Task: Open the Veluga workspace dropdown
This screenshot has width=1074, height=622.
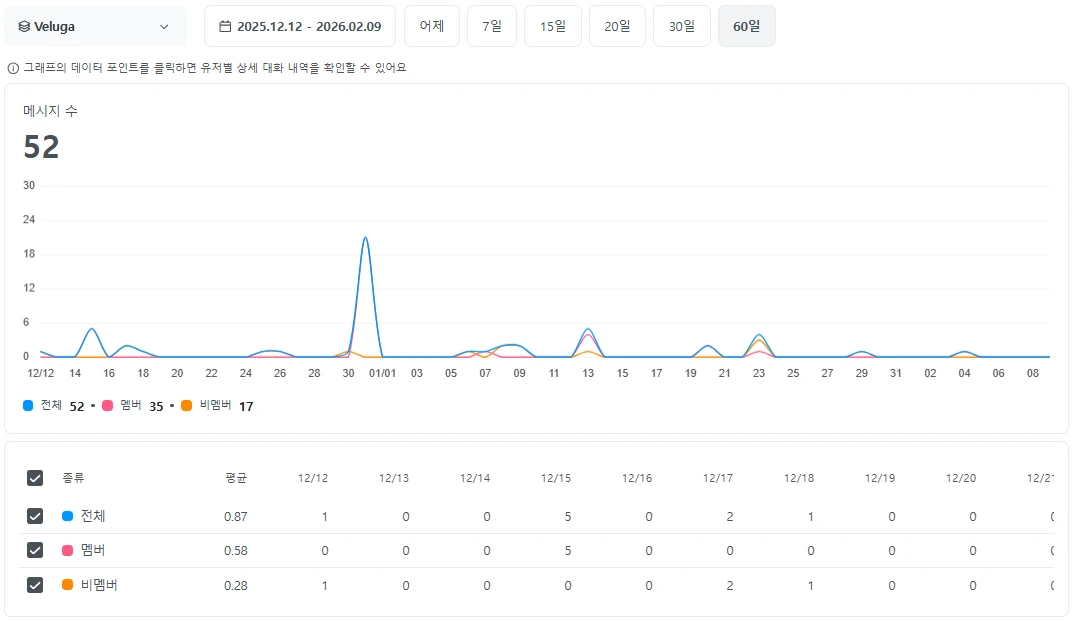Action: (x=94, y=27)
